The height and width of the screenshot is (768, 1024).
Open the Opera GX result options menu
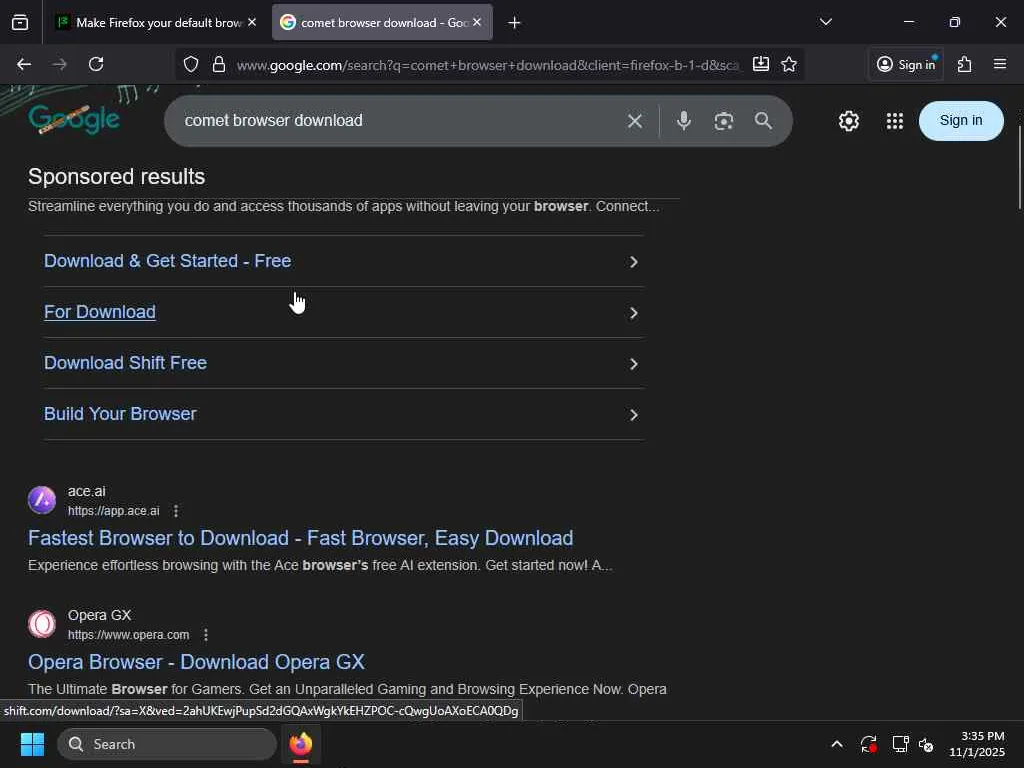tap(206, 635)
